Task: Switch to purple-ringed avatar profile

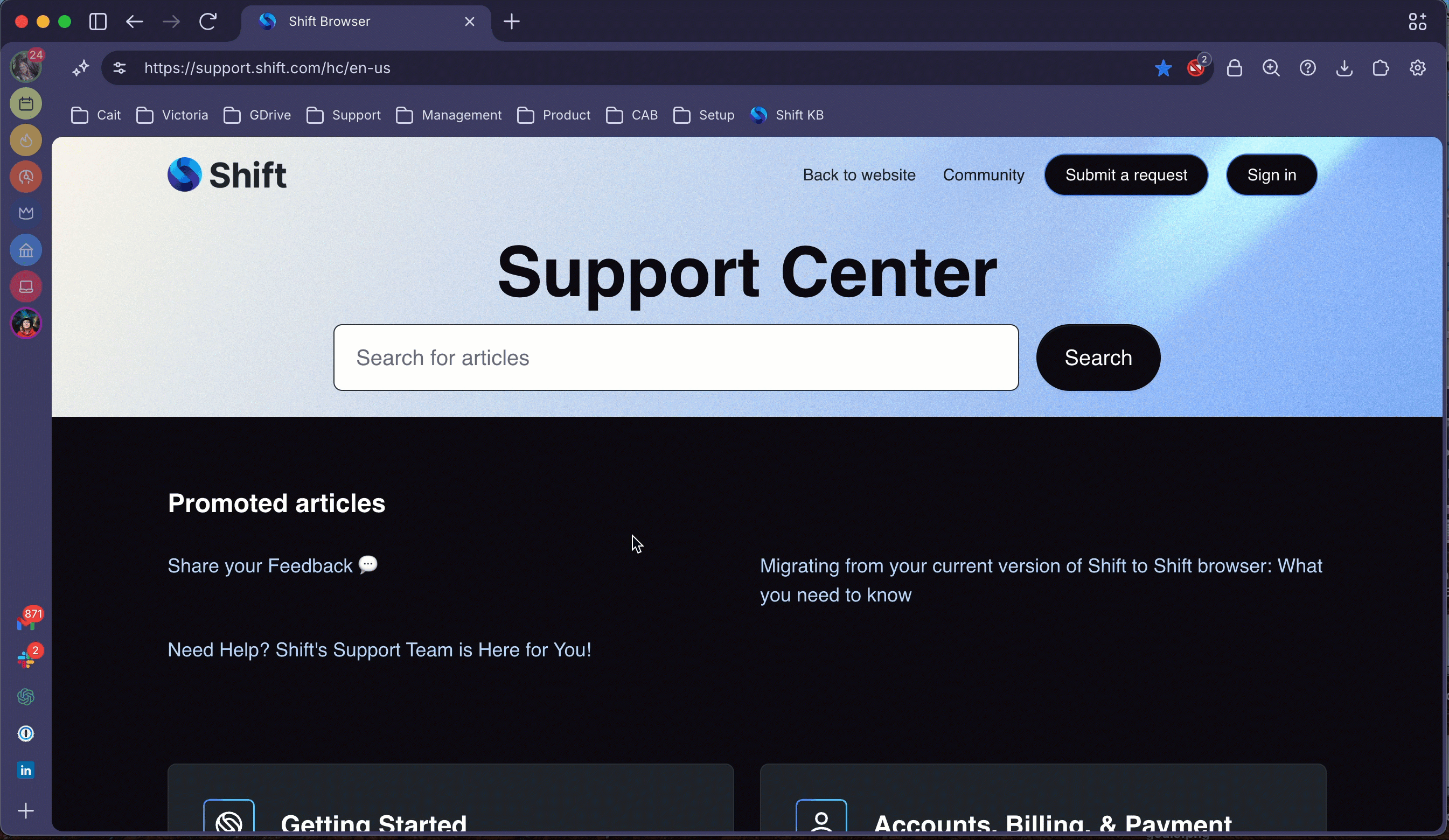Action: click(x=26, y=323)
